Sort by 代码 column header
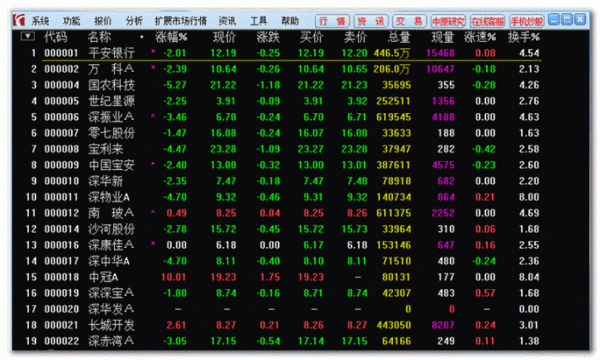600x360 pixels. (55, 37)
